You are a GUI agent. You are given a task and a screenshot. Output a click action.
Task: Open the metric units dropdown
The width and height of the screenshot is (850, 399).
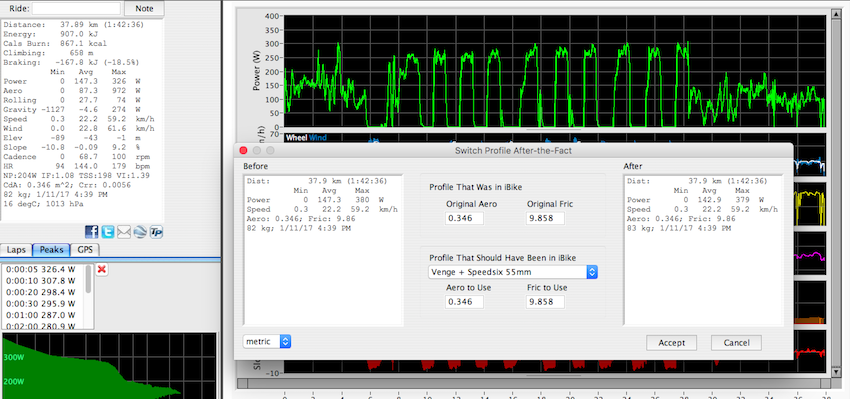click(267, 342)
